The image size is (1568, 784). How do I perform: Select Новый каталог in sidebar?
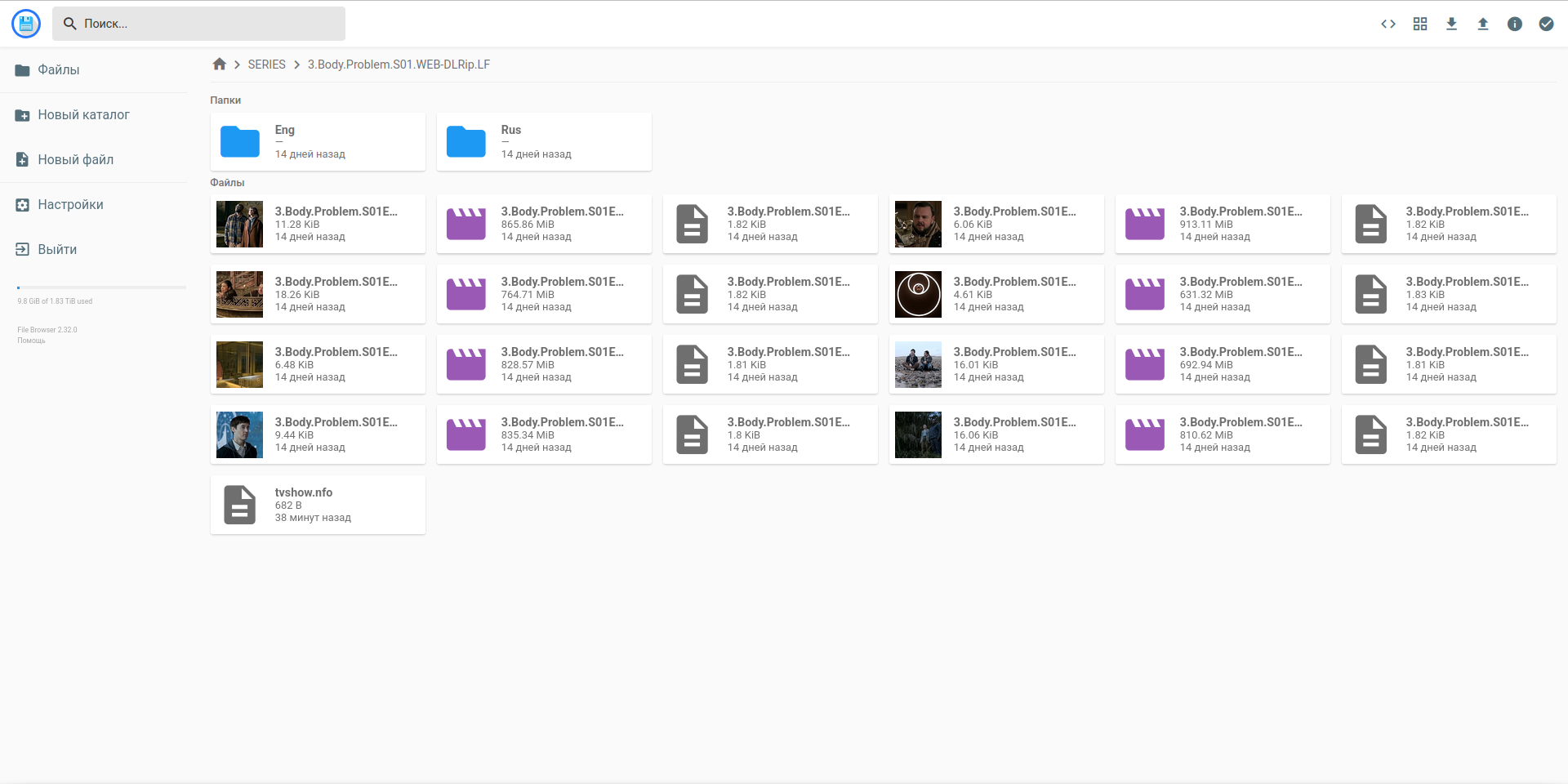[x=83, y=115]
